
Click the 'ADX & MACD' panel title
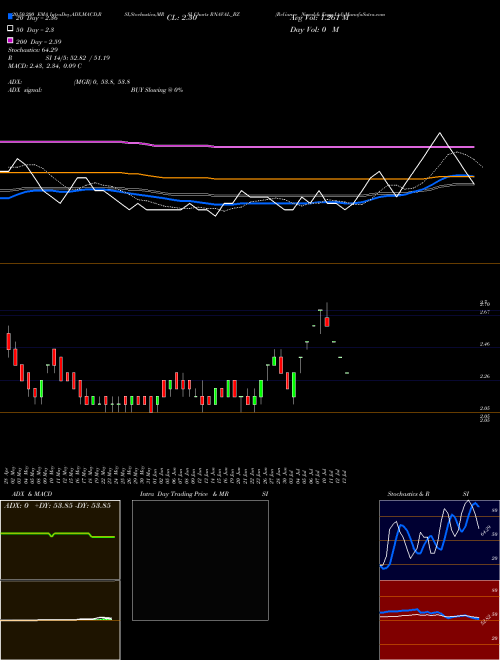32,494
